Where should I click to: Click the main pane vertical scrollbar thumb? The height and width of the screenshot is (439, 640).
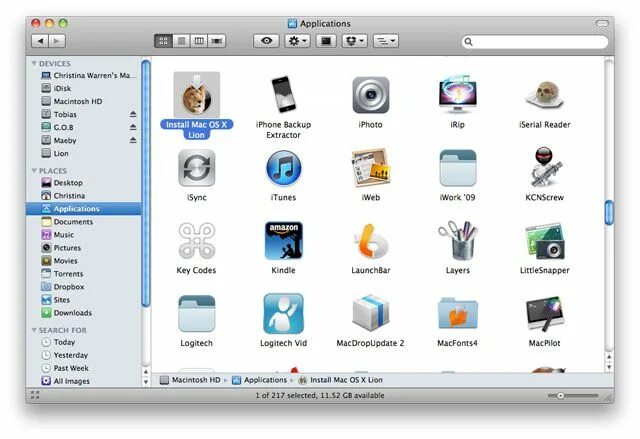(x=609, y=212)
